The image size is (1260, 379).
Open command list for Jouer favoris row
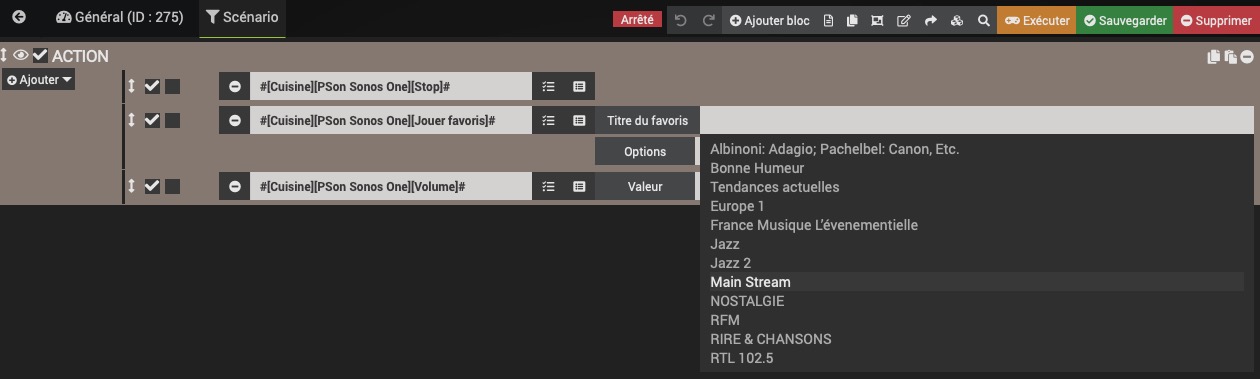point(579,120)
